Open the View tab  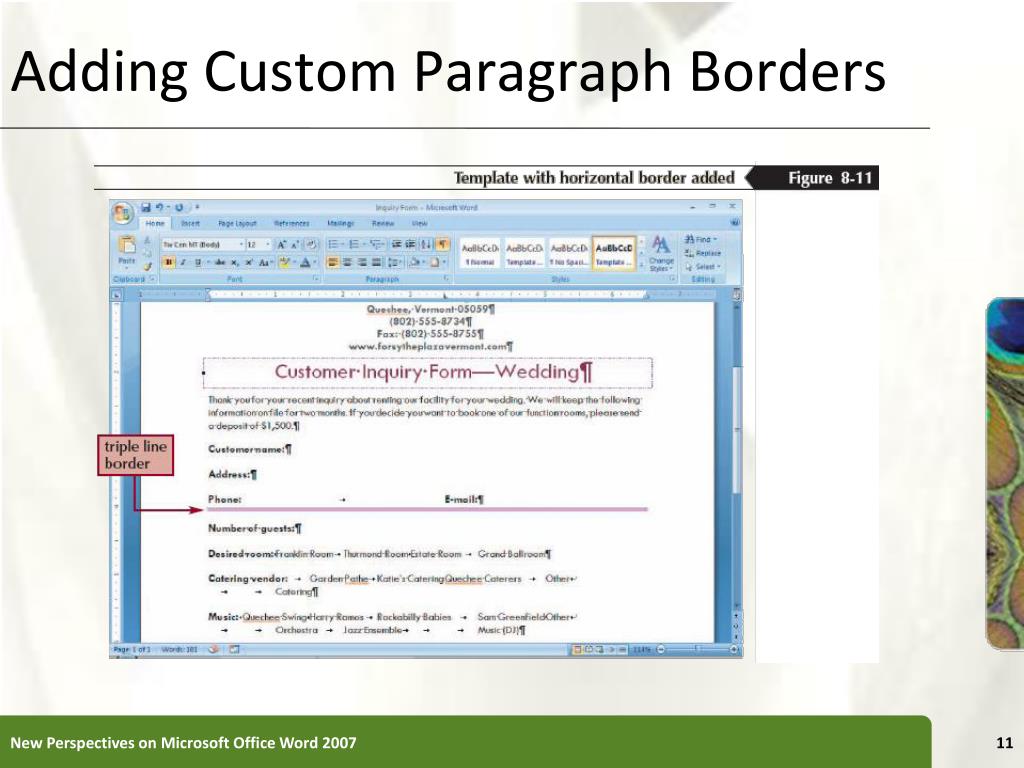click(x=419, y=223)
